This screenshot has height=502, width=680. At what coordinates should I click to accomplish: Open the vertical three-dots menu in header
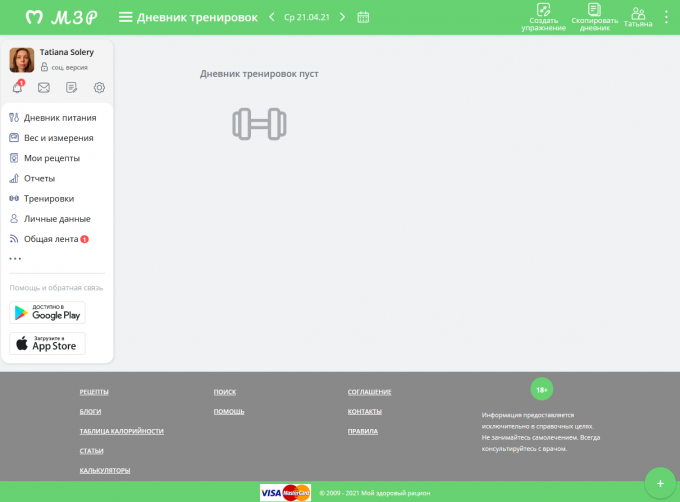[x=667, y=17]
